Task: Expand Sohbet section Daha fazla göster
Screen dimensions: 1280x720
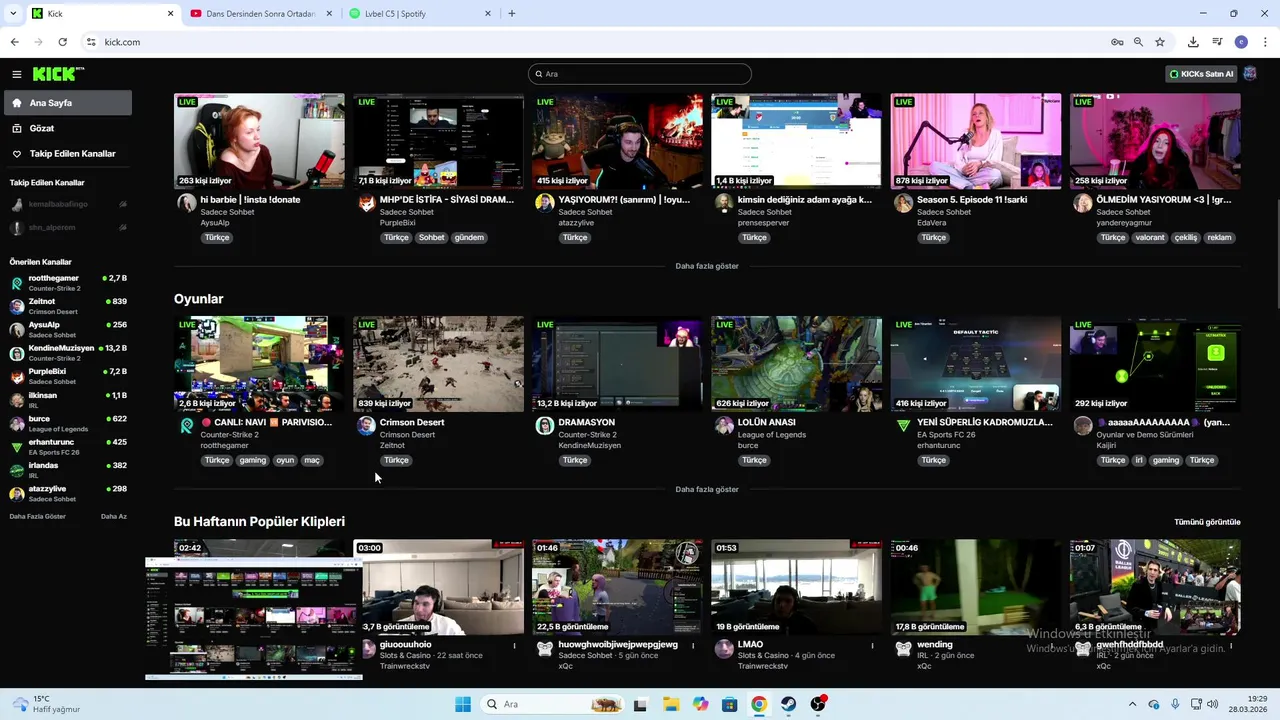Action: click(x=707, y=266)
